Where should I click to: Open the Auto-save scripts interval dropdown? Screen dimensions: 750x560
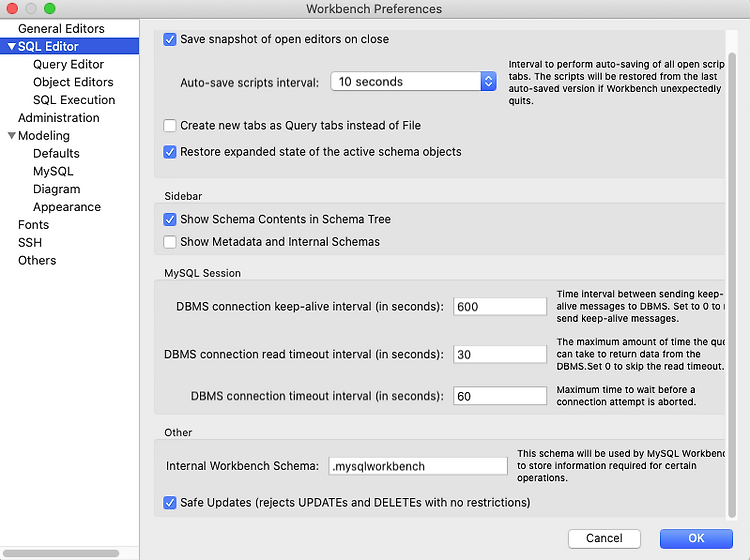pyautogui.click(x=413, y=82)
